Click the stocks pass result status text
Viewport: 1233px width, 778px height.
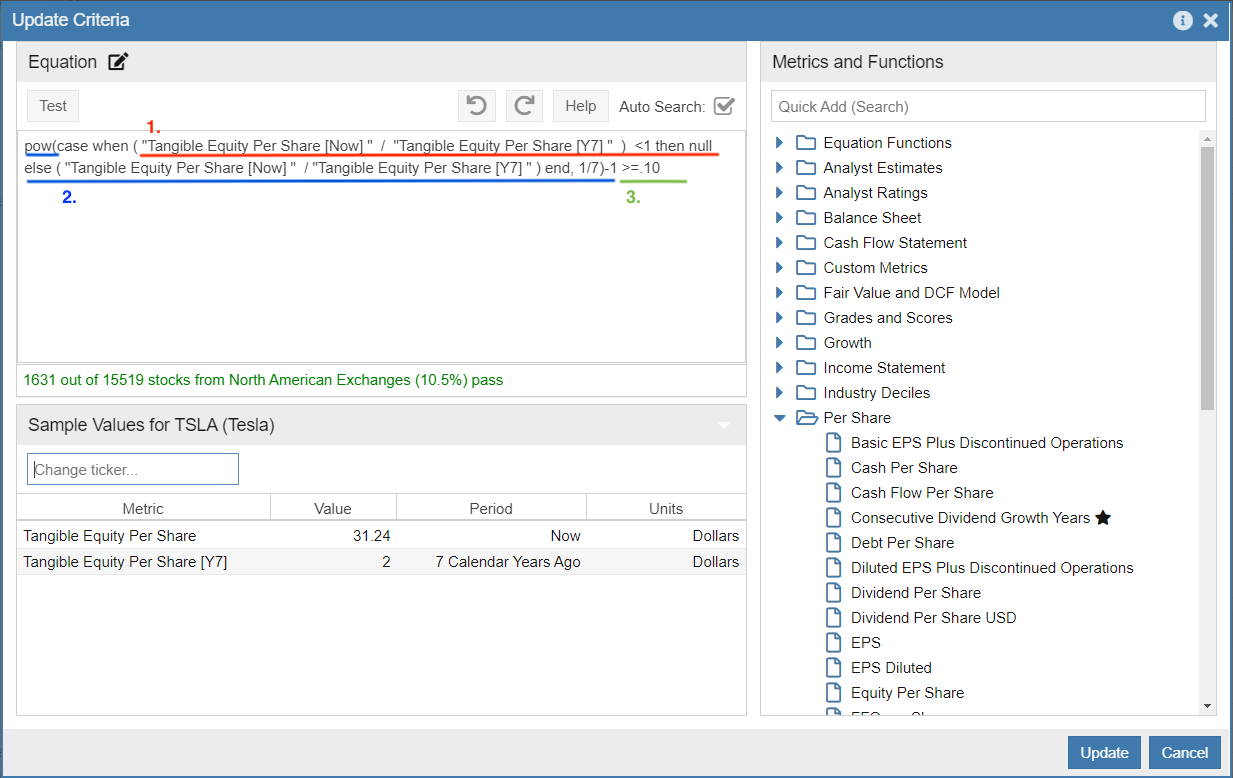pyautogui.click(x=263, y=380)
